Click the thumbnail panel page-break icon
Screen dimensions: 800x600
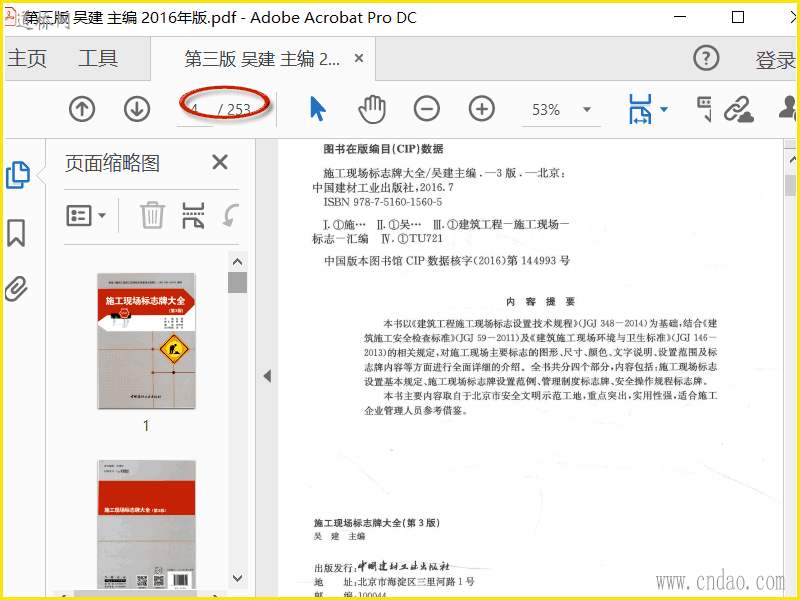point(193,215)
